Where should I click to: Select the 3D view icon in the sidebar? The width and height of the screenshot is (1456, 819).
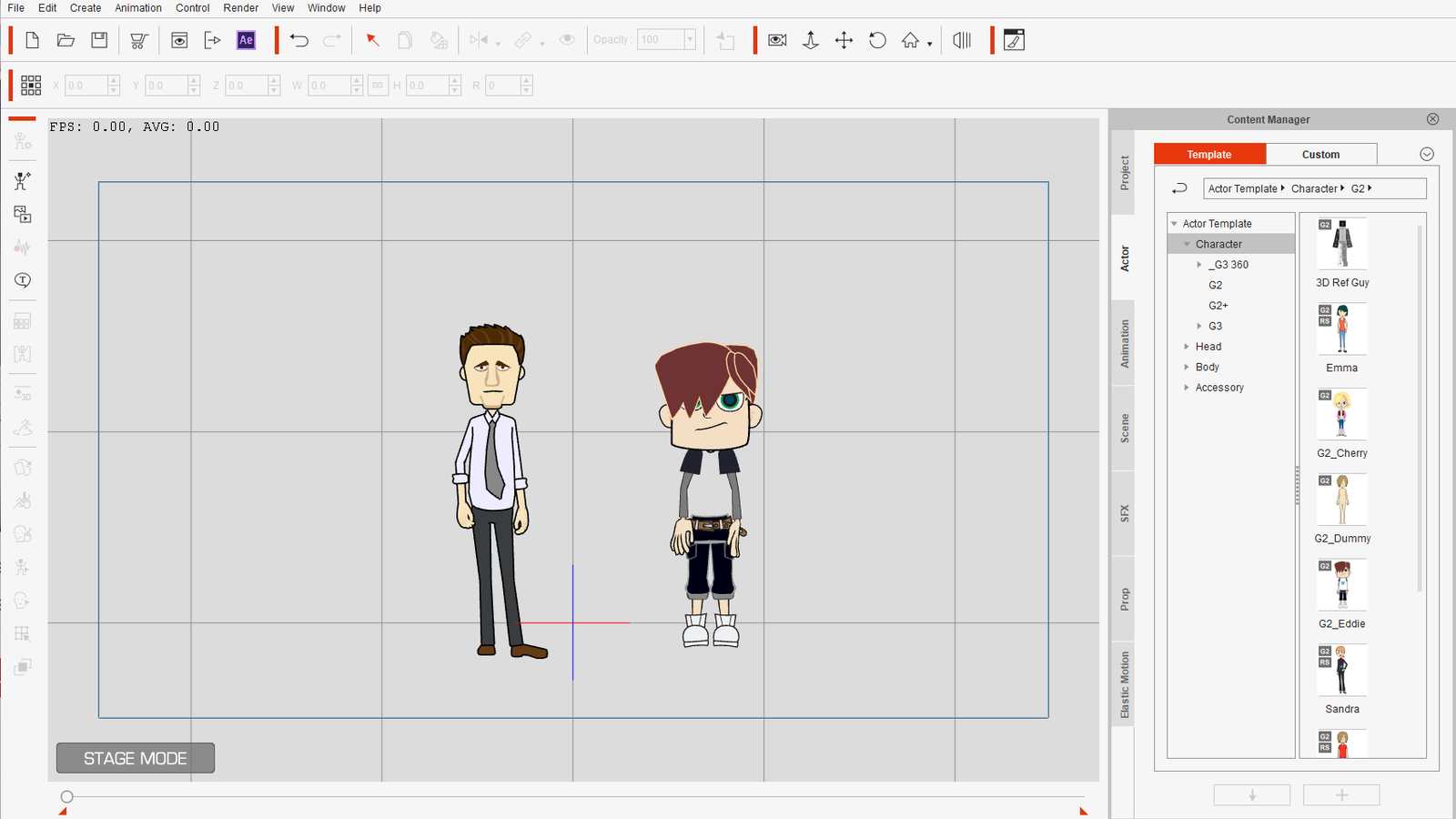point(21,394)
